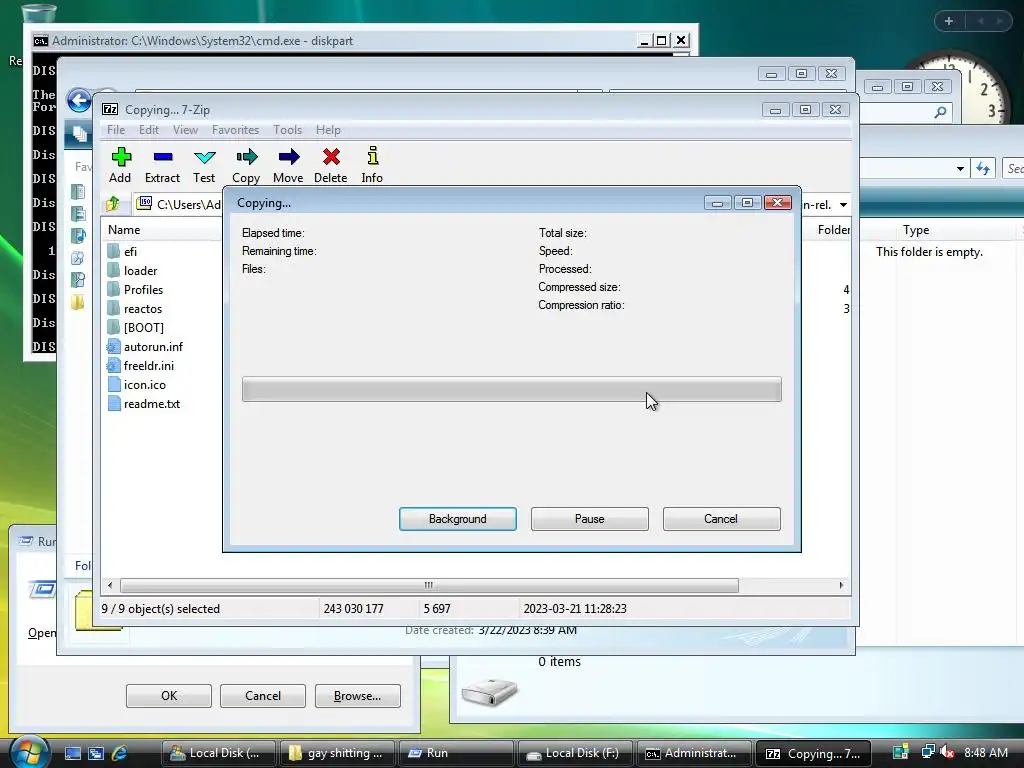Screen dimensions: 1024x768
Task: Open the Favorites menu in 7-Zip
Action: [235, 130]
